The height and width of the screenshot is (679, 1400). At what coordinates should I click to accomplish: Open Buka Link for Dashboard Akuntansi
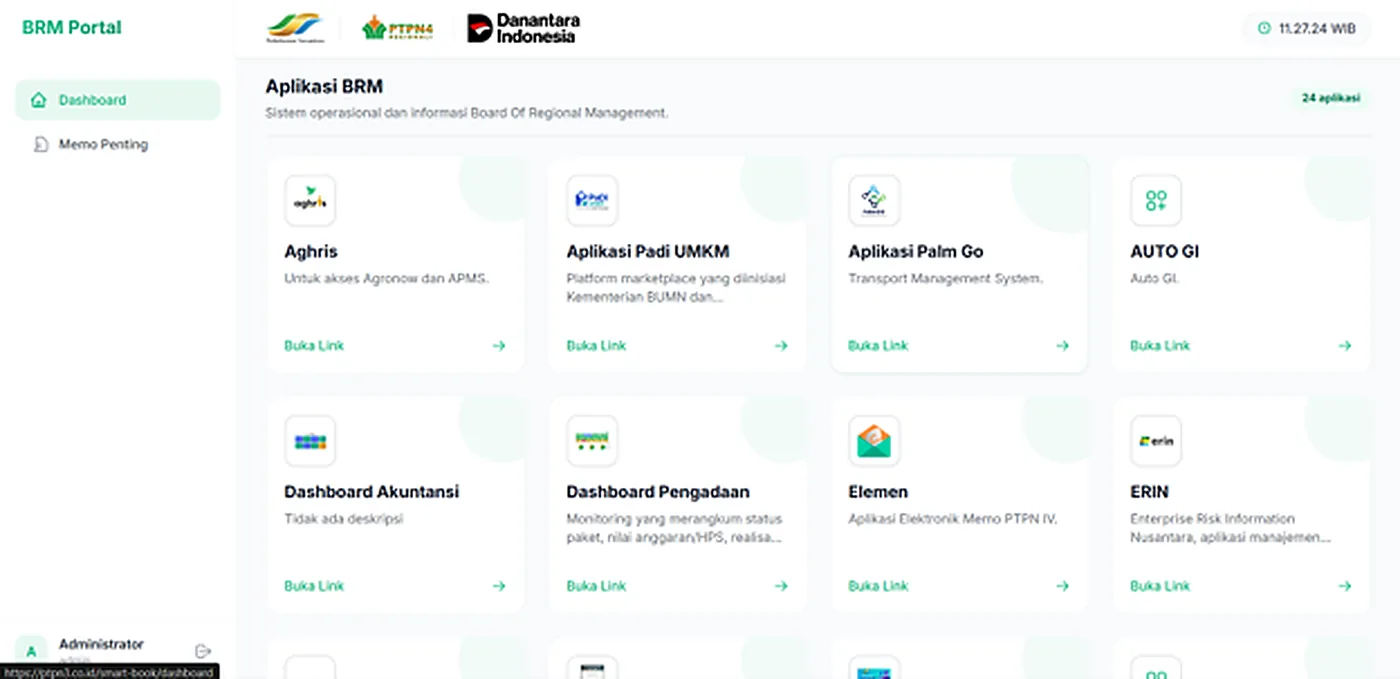coord(314,586)
